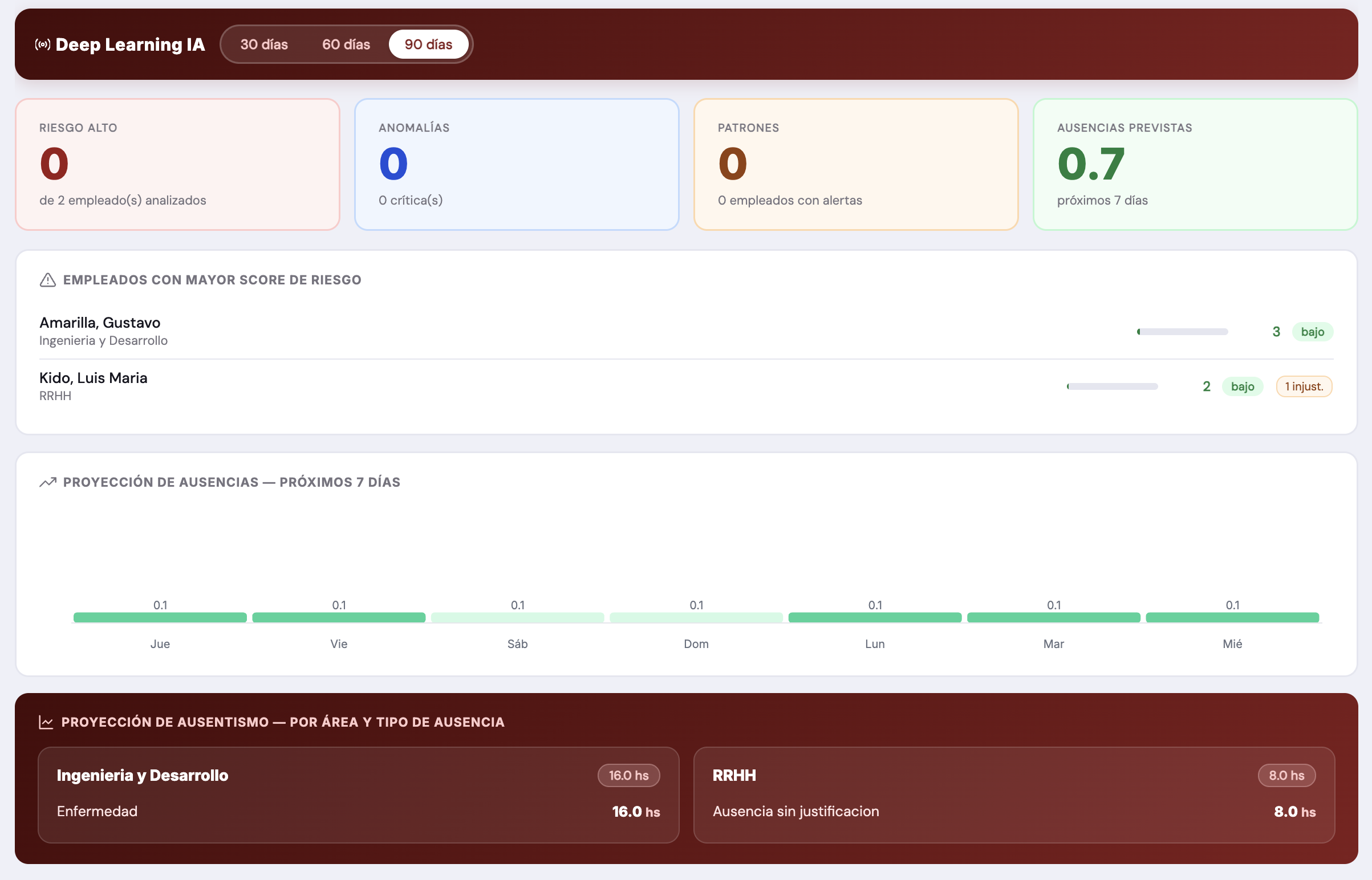This screenshot has width=1372, height=880.
Task: Click the Jue projection bar
Action: click(x=160, y=618)
